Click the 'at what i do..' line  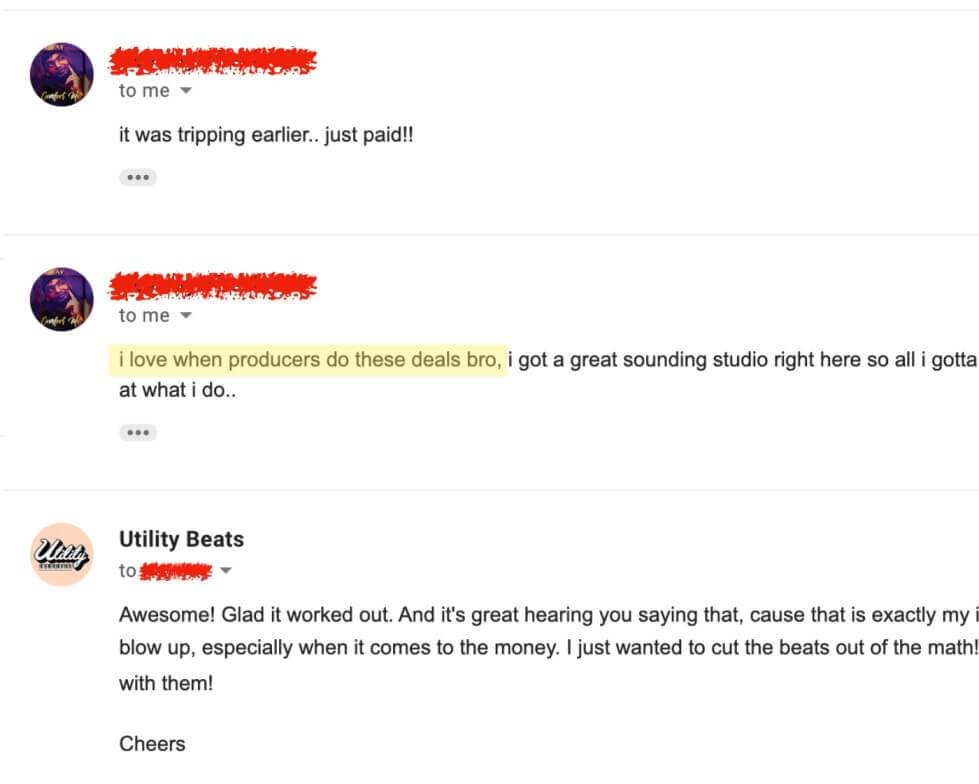(x=177, y=390)
